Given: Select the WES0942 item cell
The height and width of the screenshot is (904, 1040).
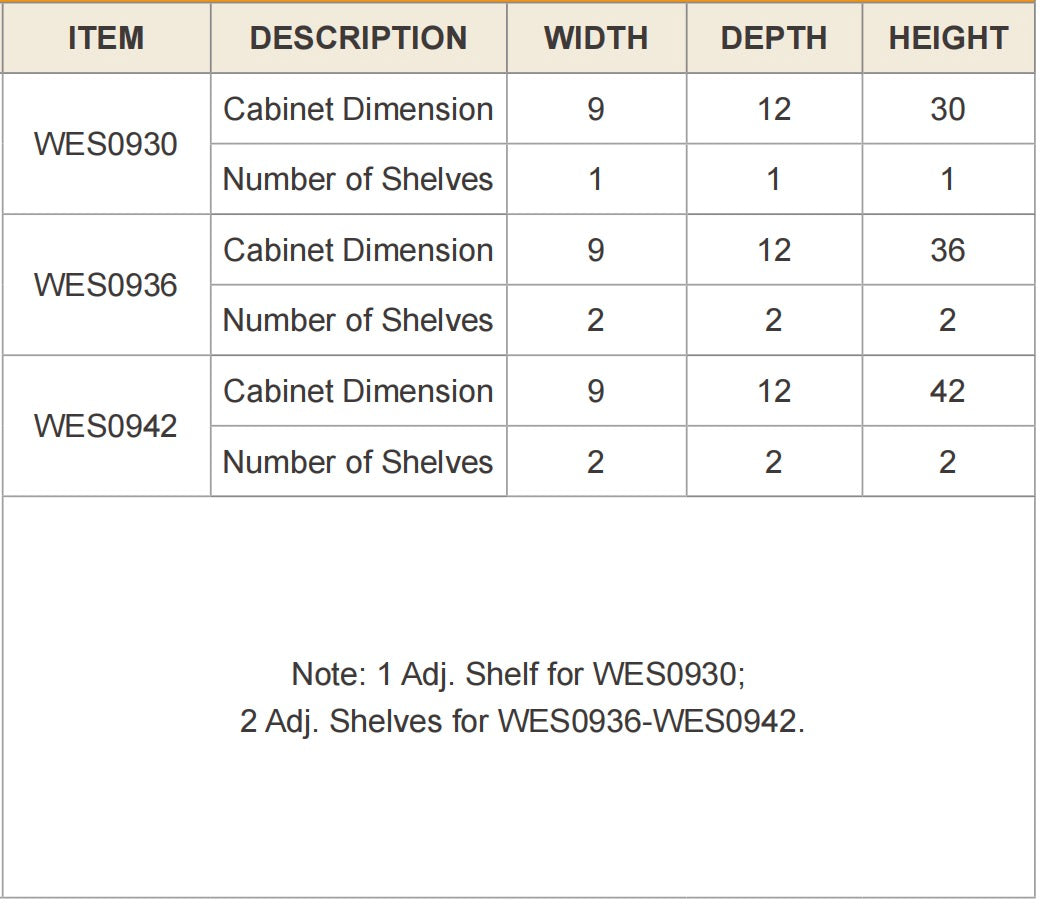Looking at the screenshot, I should [x=106, y=426].
